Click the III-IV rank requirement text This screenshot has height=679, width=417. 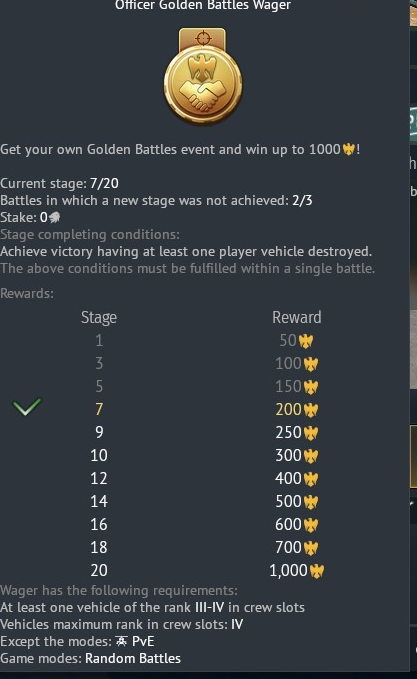click(x=210, y=607)
